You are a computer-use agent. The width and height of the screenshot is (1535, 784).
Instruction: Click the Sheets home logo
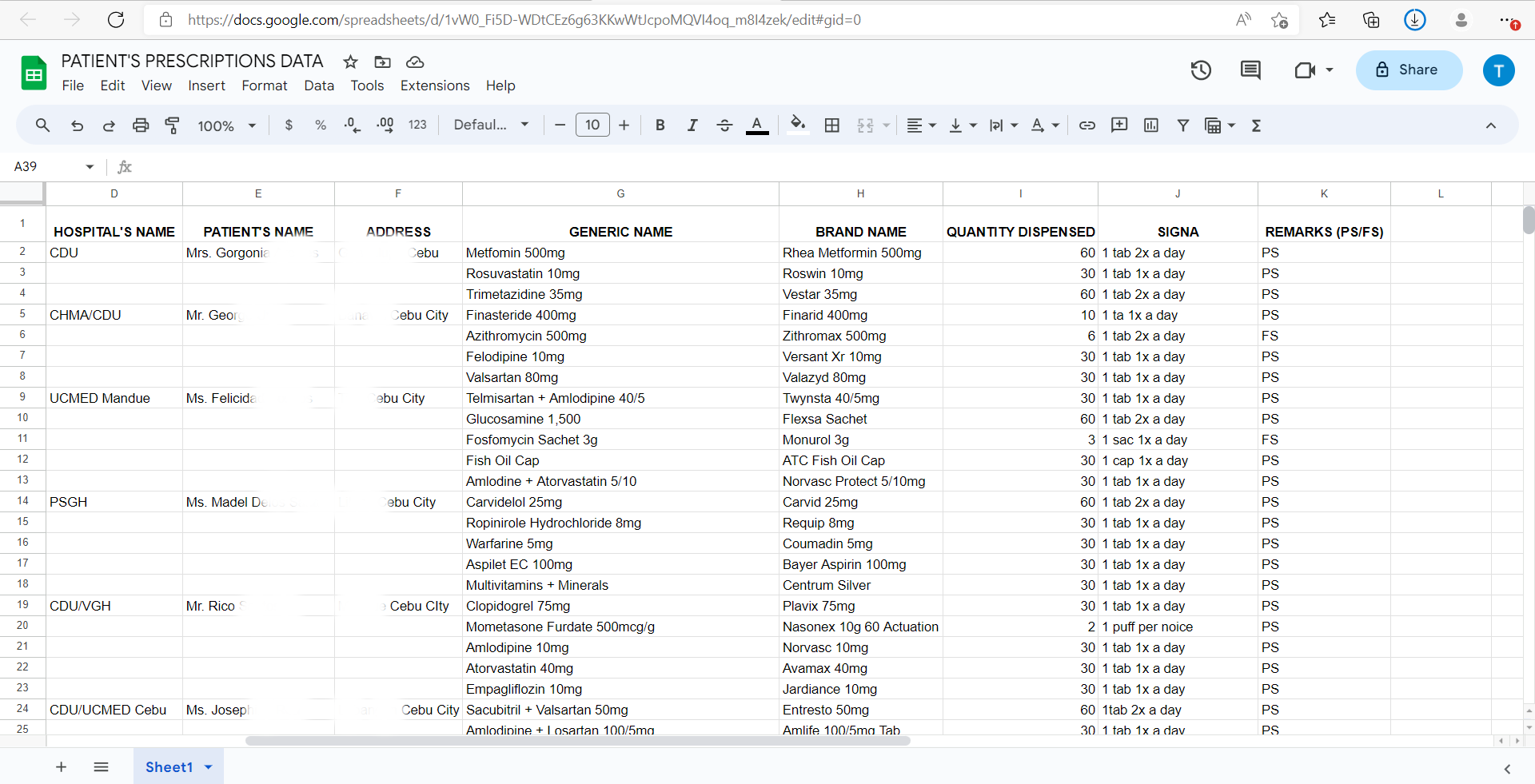click(34, 73)
